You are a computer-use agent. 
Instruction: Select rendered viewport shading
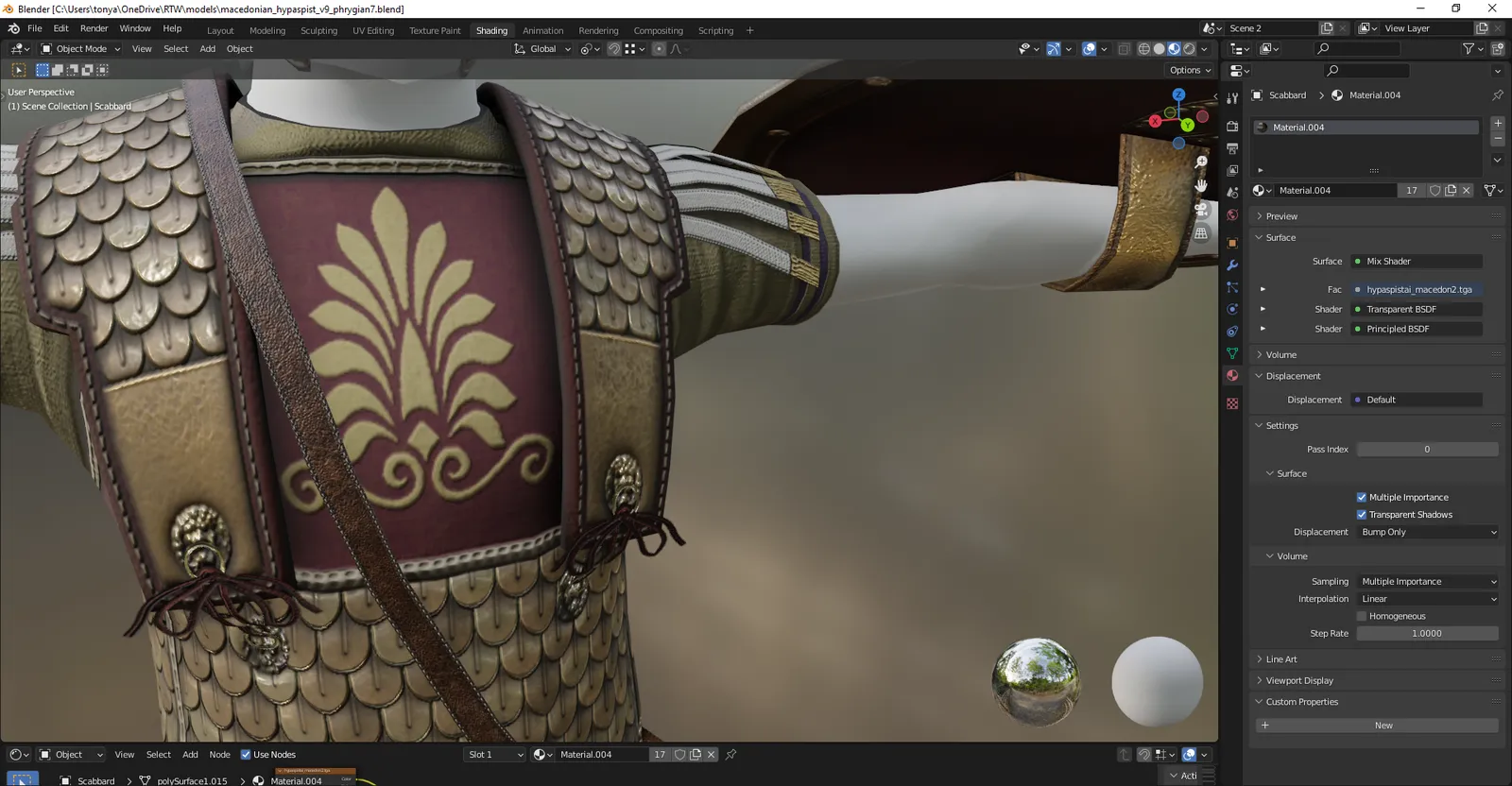(1189, 49)
